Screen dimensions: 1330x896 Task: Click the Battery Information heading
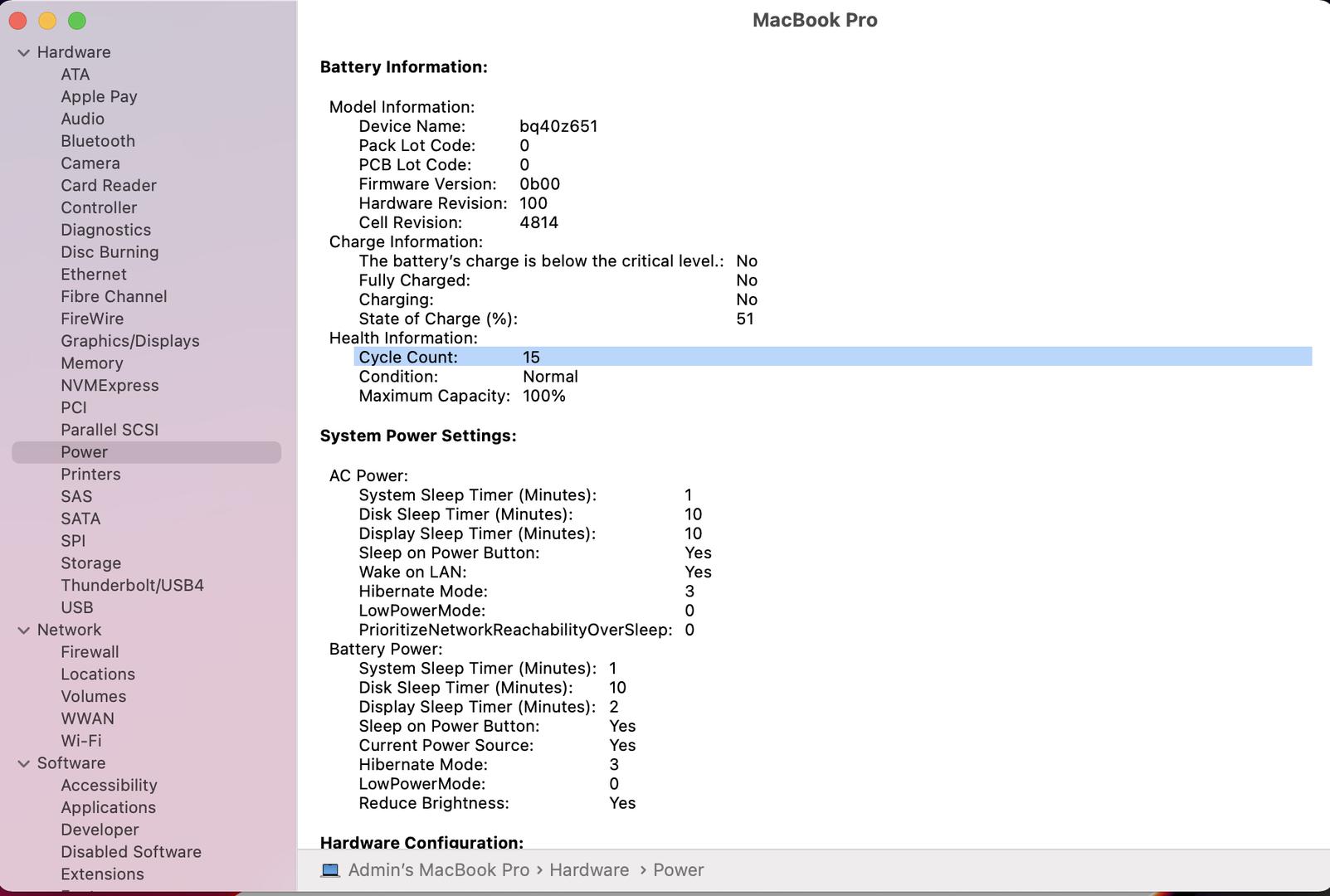[x=404, y=67]
